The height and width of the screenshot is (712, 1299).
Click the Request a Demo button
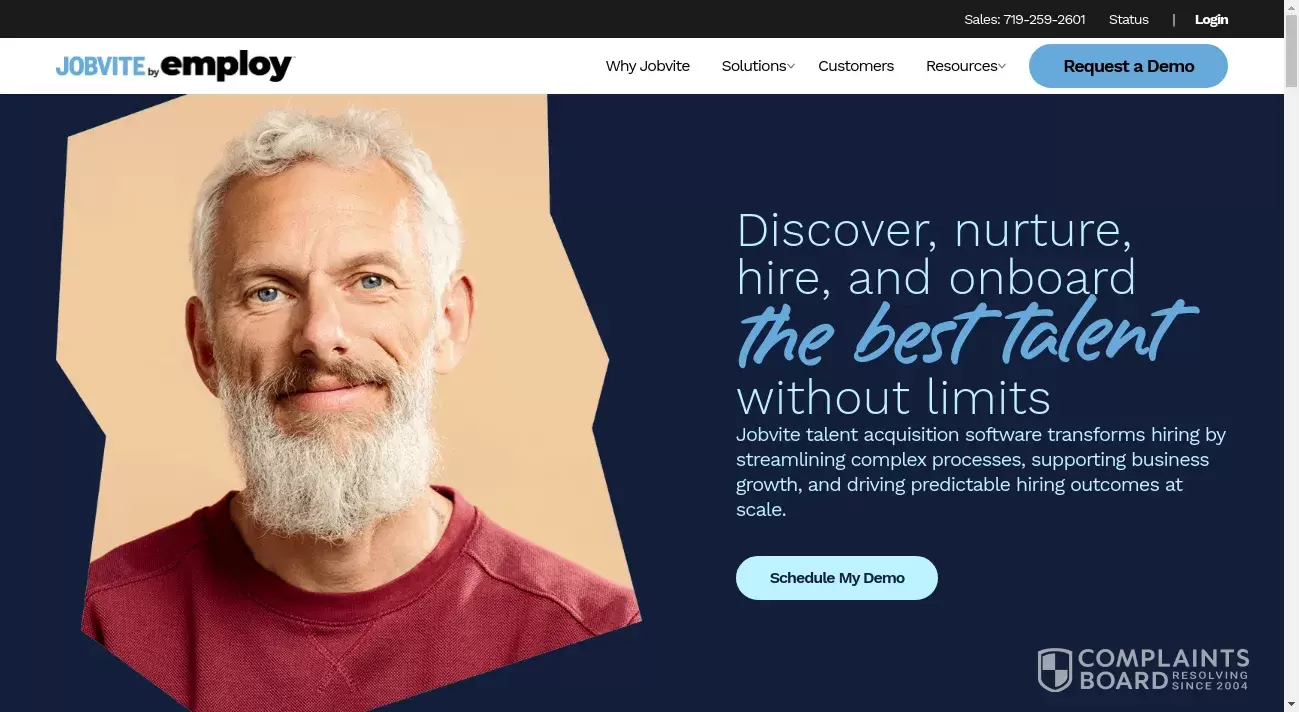click(x=1128, y=66)
